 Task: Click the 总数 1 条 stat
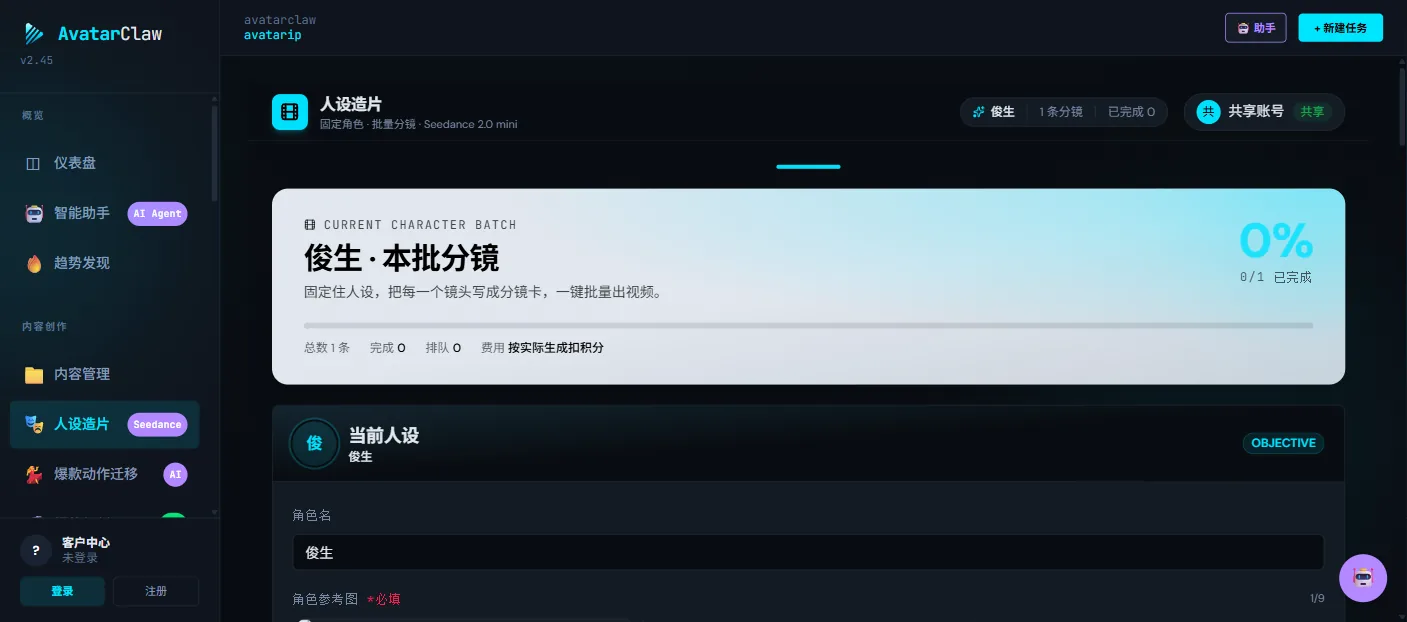click(327, 348)
